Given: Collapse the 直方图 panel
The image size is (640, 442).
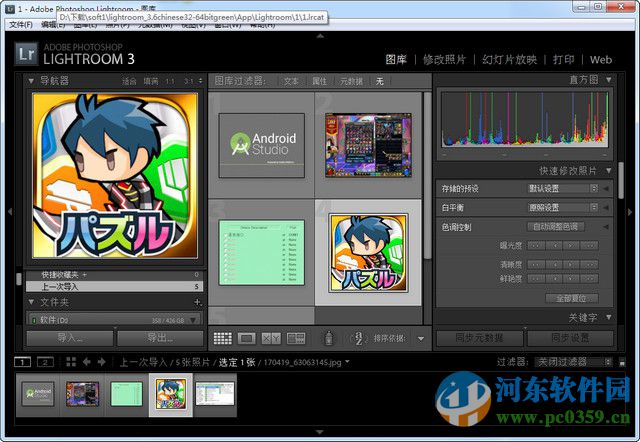Looking at the screenshot, I should click(x=609, y=80).
